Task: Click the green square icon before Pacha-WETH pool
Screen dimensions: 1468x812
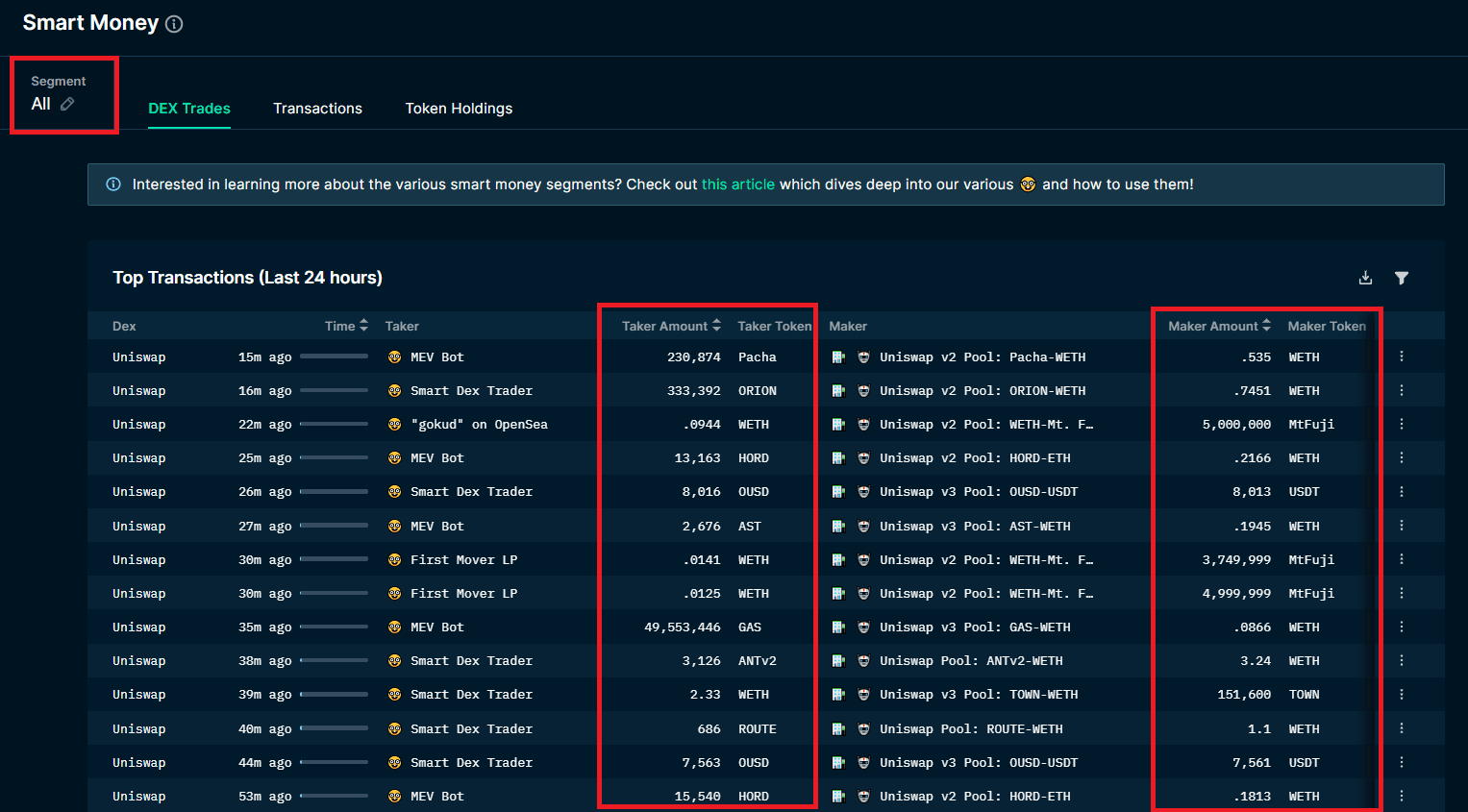Action: (x=838, y=357)
